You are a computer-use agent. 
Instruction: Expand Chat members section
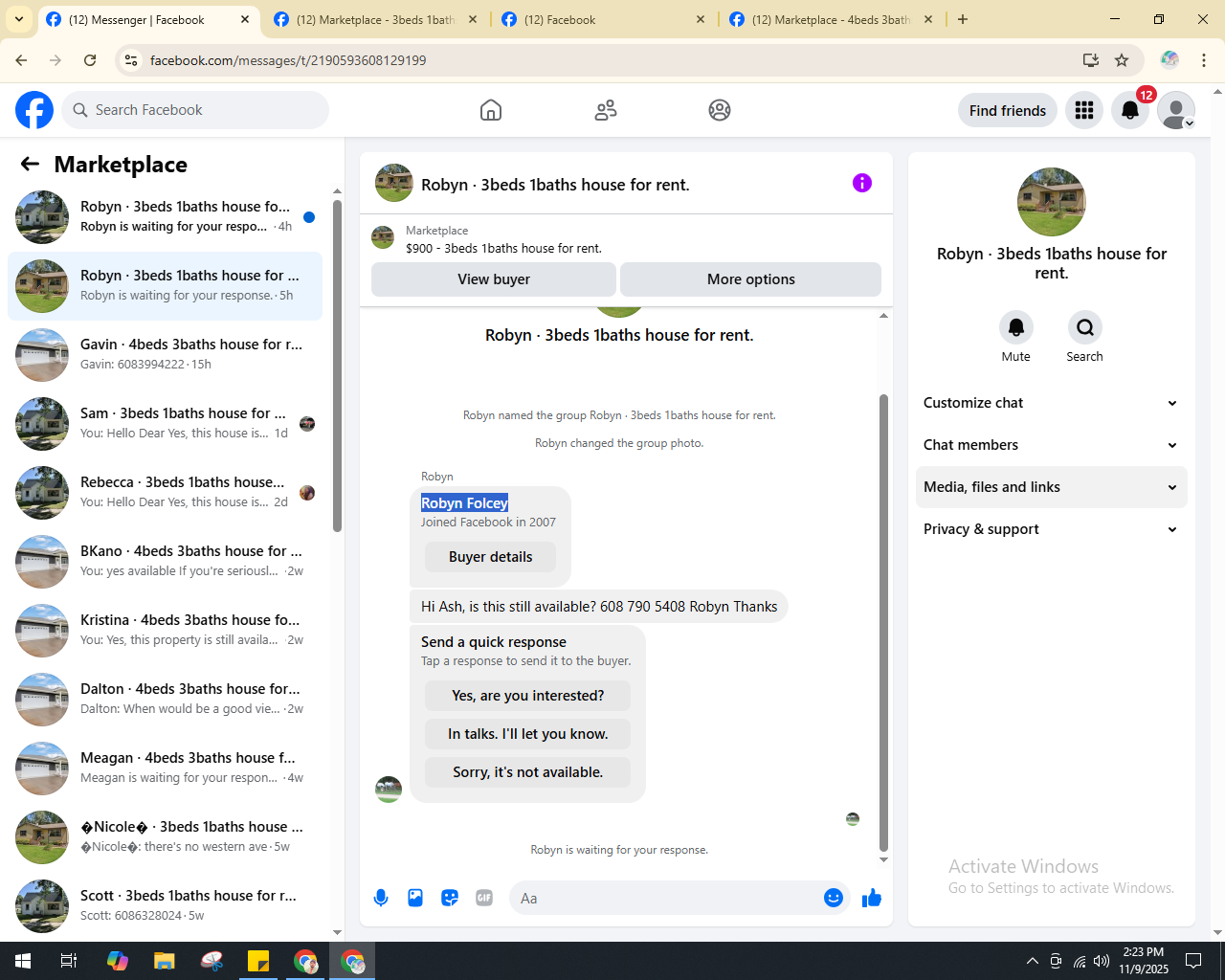click(1051, 445)
